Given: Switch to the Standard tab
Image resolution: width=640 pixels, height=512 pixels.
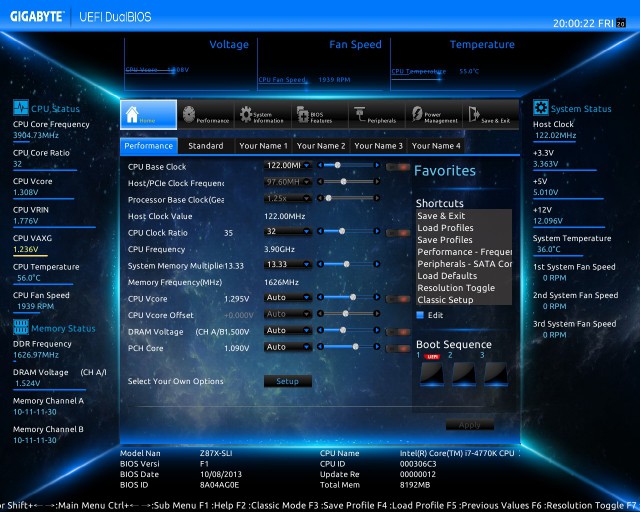Looking at the screenshot, I should coord(206,146).
